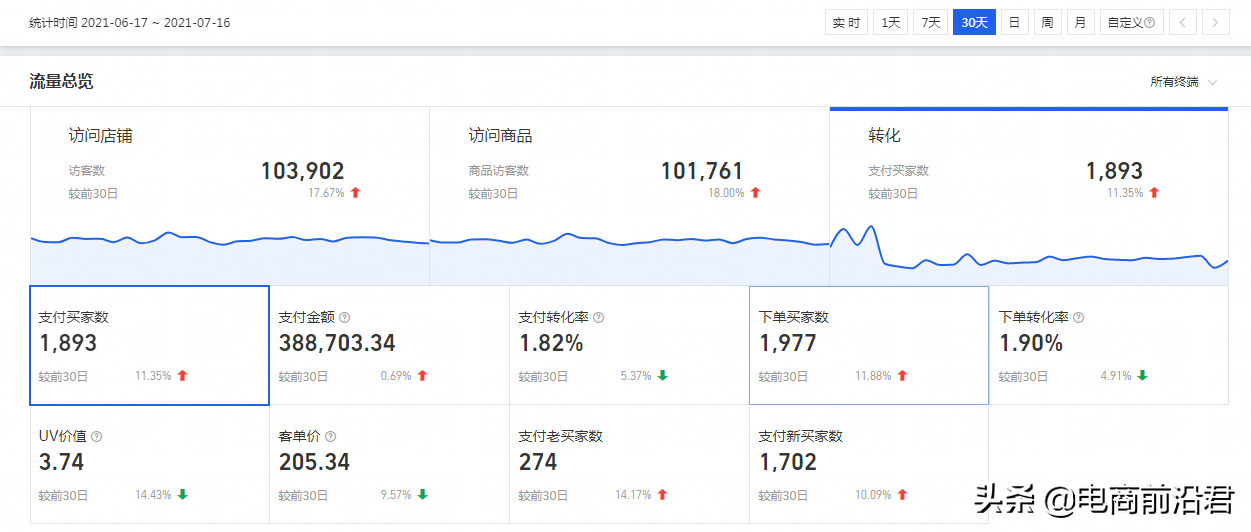Open the 所有终端 dropdown

click(1184, 82)
